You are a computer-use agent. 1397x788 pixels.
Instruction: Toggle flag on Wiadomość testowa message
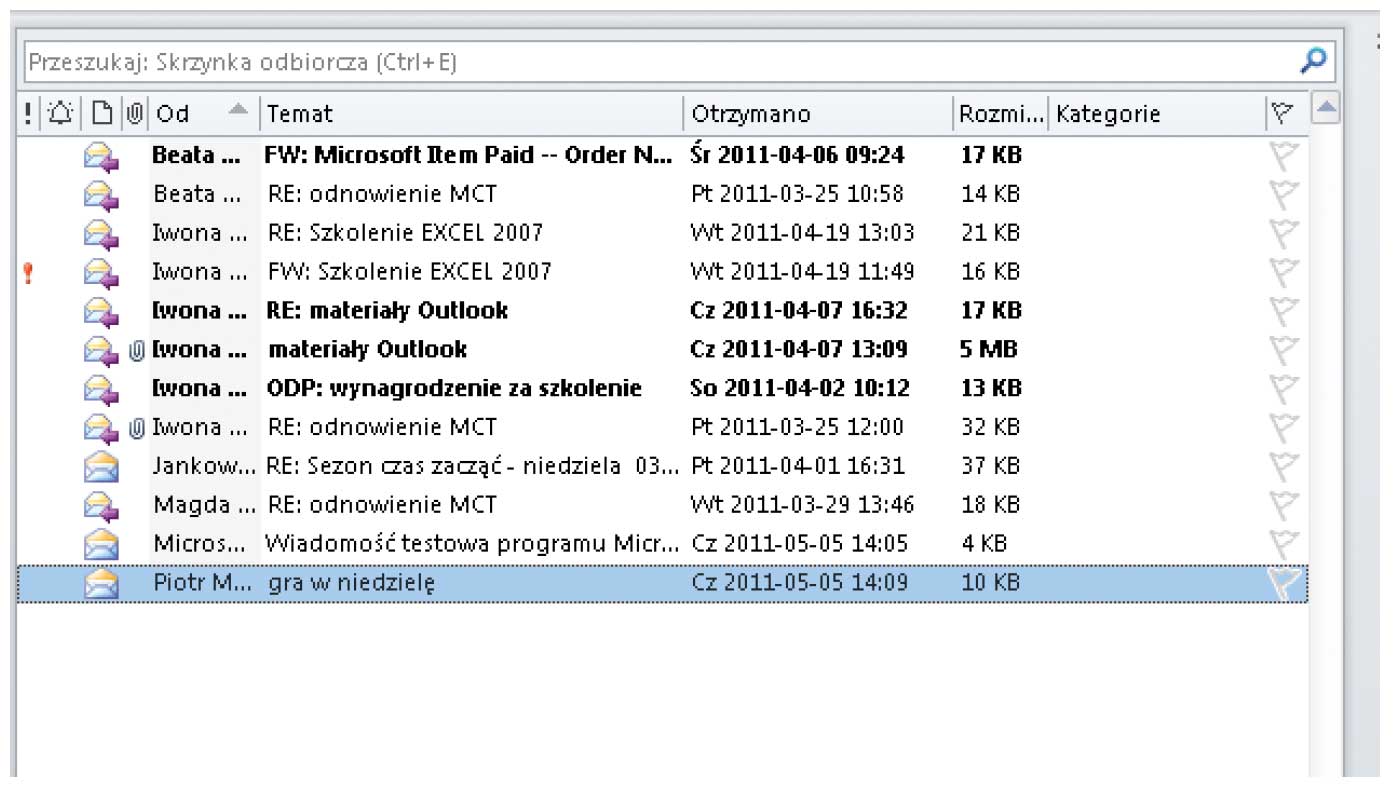(x=1283, y=544)
